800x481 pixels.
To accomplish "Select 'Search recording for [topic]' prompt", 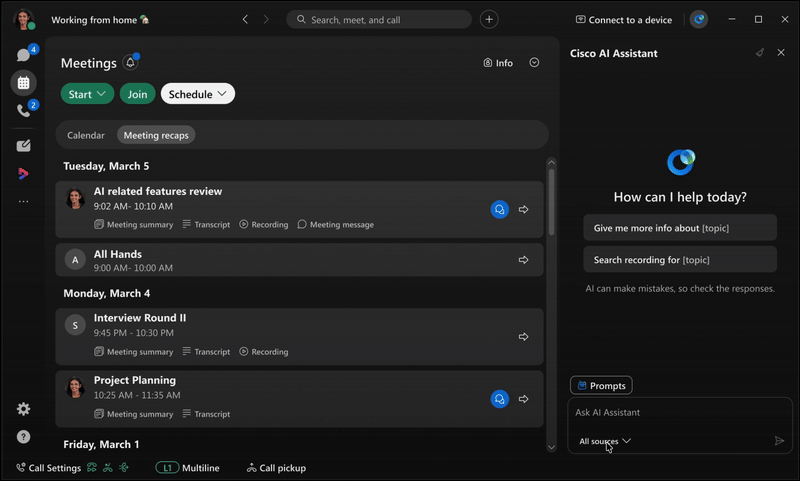I will point(680,260).
